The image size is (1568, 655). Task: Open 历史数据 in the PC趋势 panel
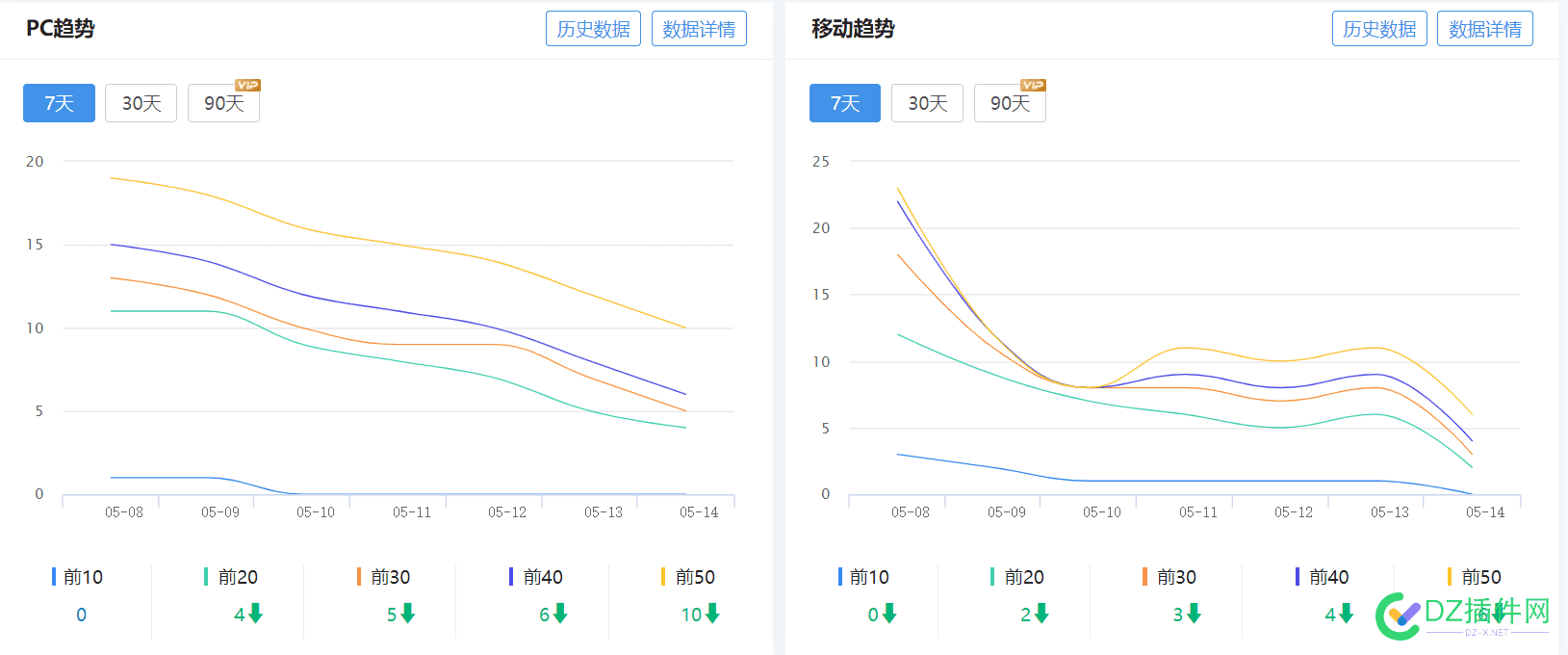pyautogui.click(x=593, y=28)
